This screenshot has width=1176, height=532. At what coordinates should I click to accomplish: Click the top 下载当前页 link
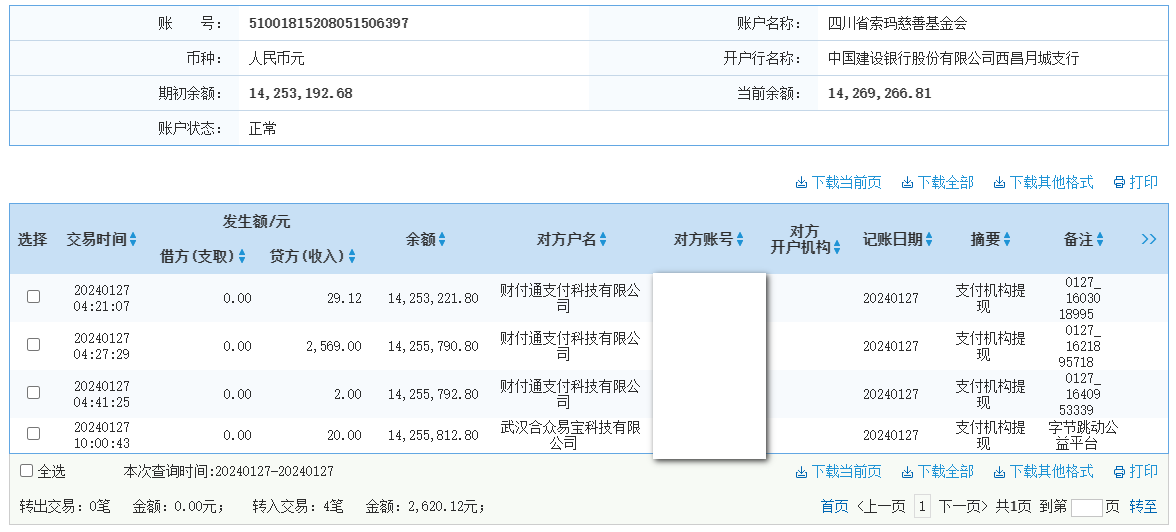(838, 182)
